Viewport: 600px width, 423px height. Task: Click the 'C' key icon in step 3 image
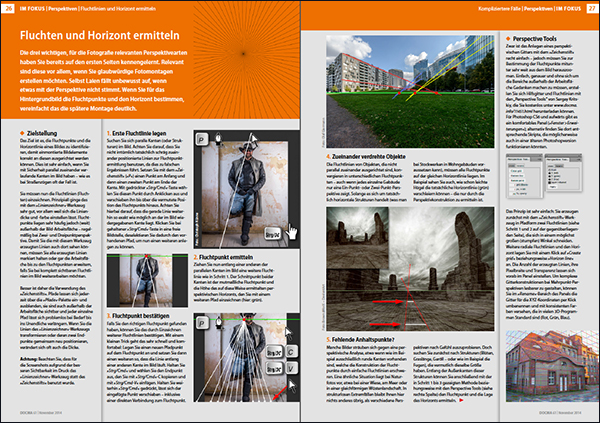point(291,351)
